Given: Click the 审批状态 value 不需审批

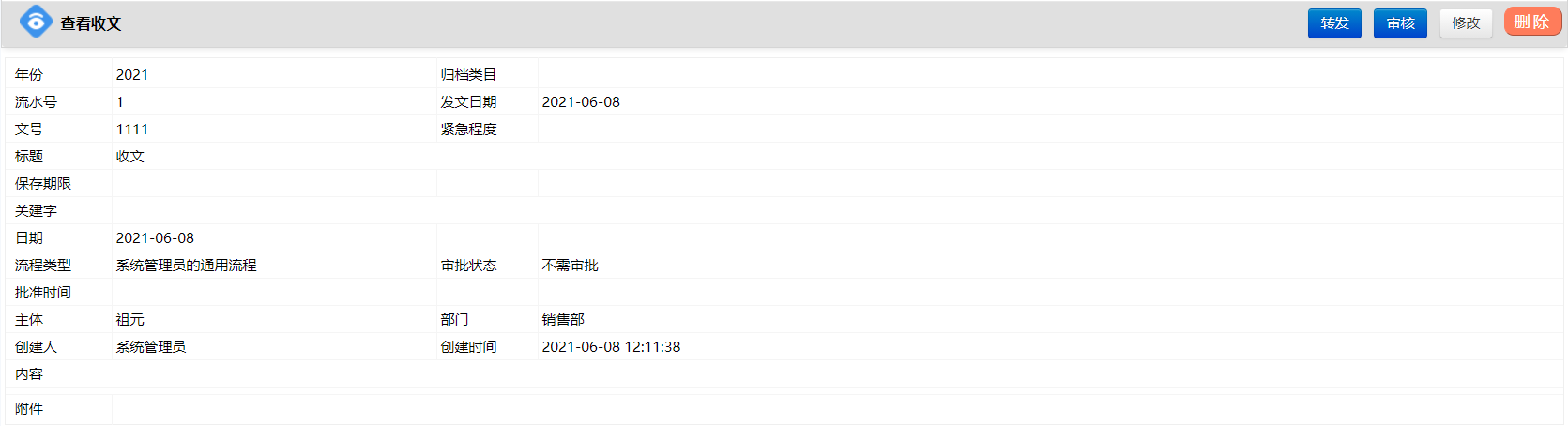Looking at the screenshot, I should 570,265.
